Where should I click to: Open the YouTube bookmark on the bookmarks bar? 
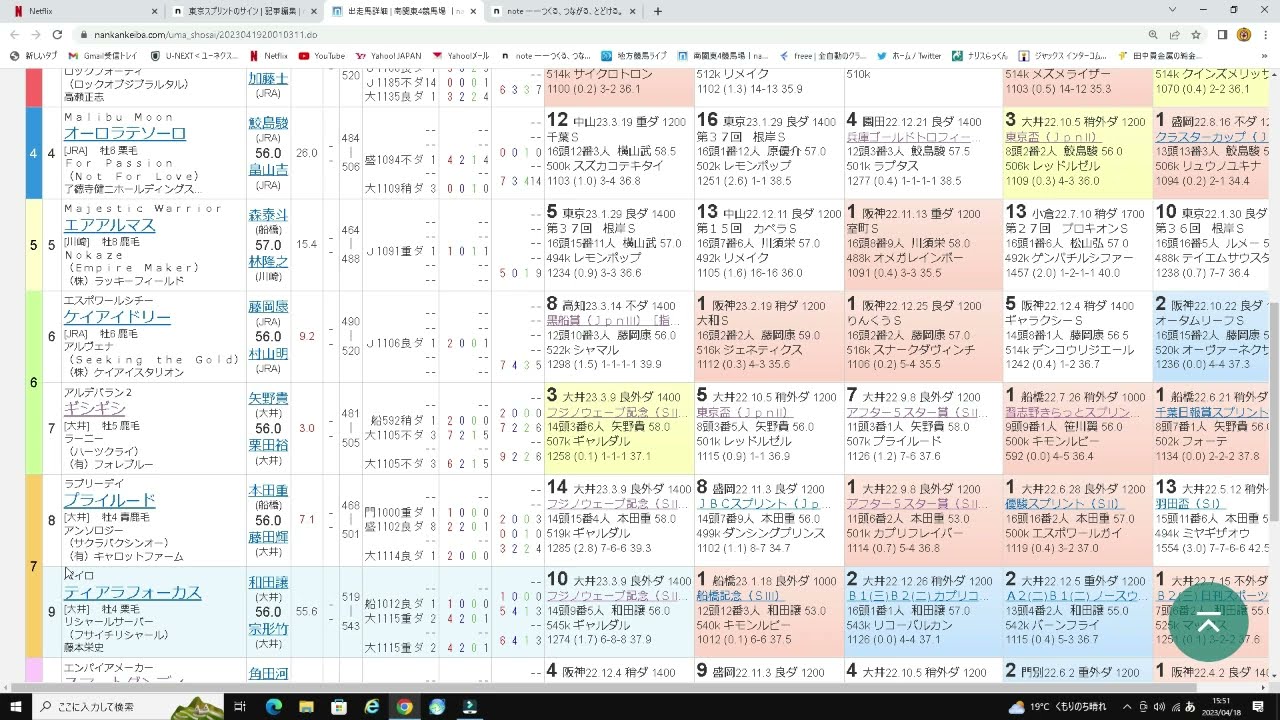point(320,56)
